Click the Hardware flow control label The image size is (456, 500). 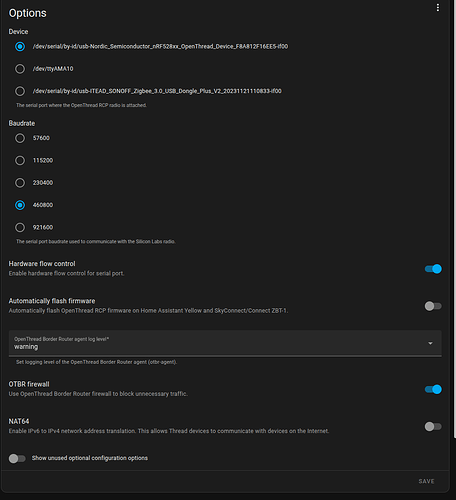pyautogui.click(x=42, y=264)
